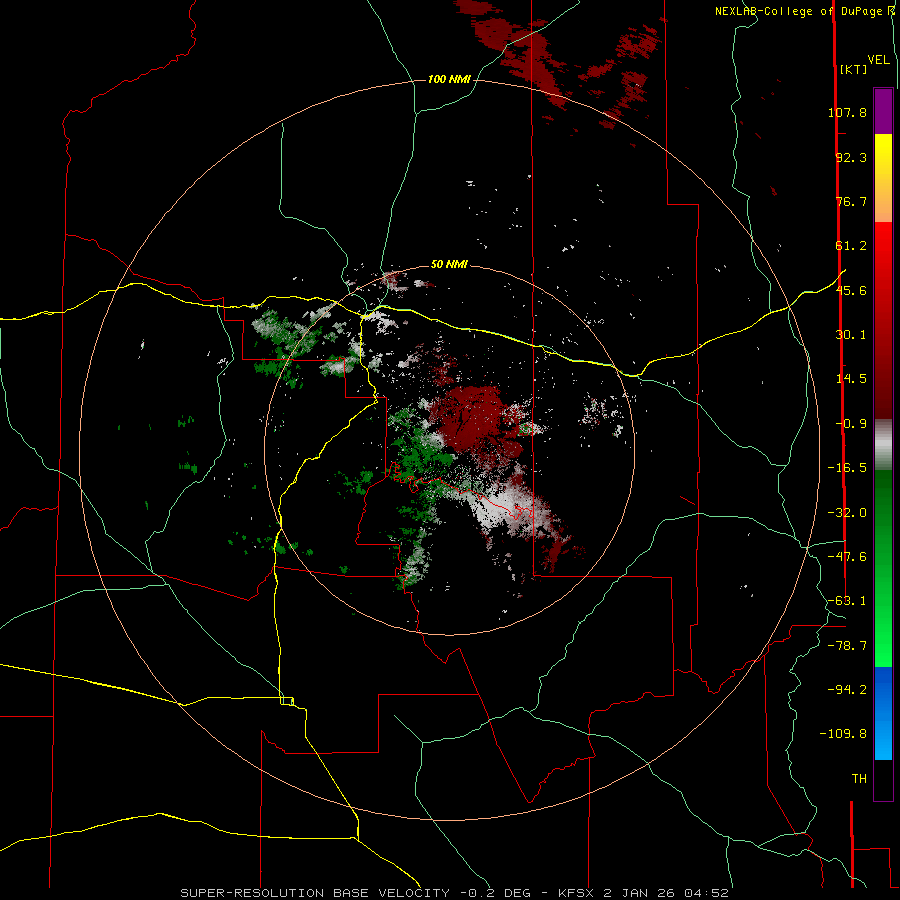The width and height of the screenshot is (900, 900).
Task: Click the [KT] units label
Action: point(854,69)
